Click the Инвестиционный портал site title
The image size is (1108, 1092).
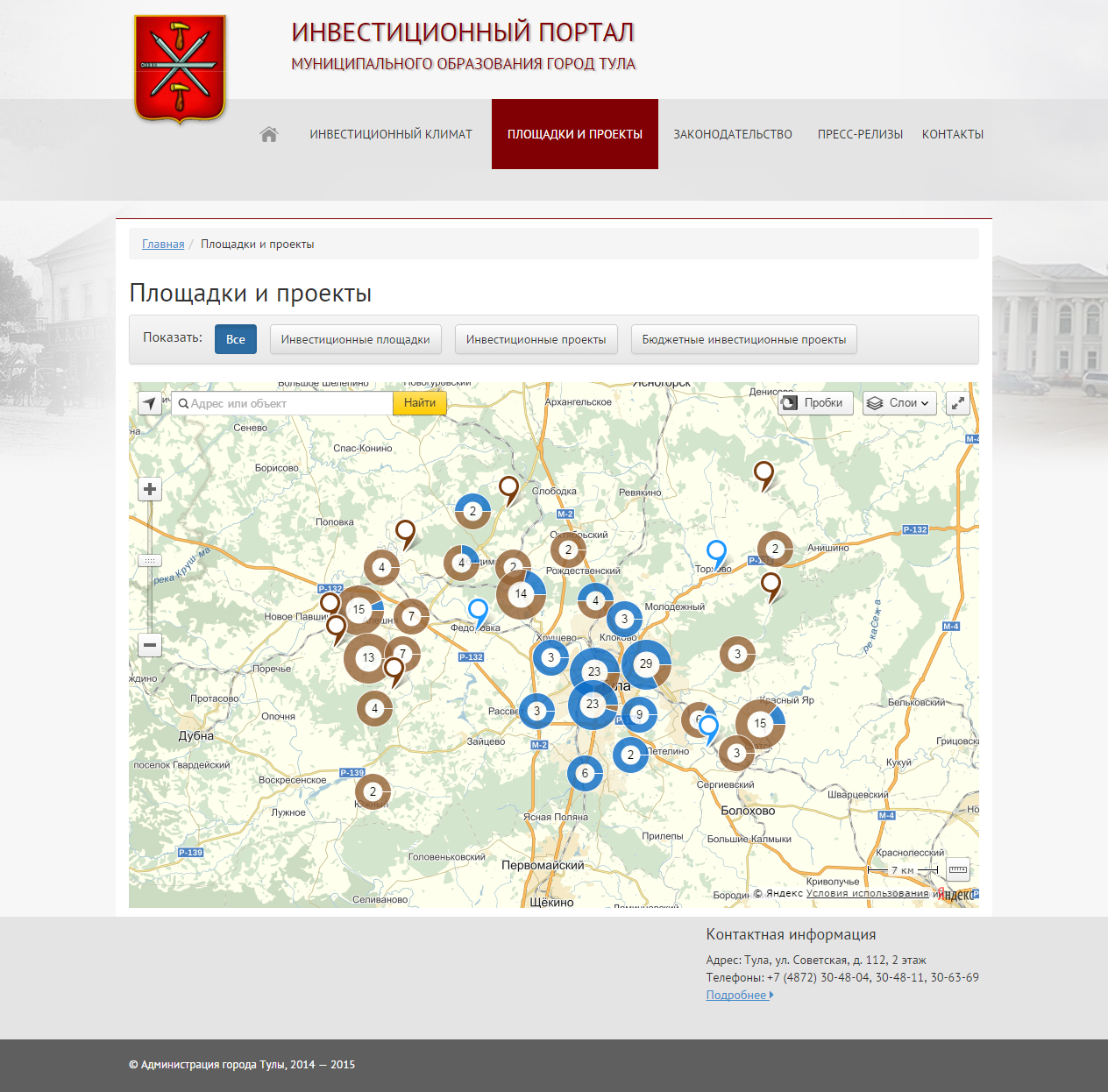tap(463, 32)
